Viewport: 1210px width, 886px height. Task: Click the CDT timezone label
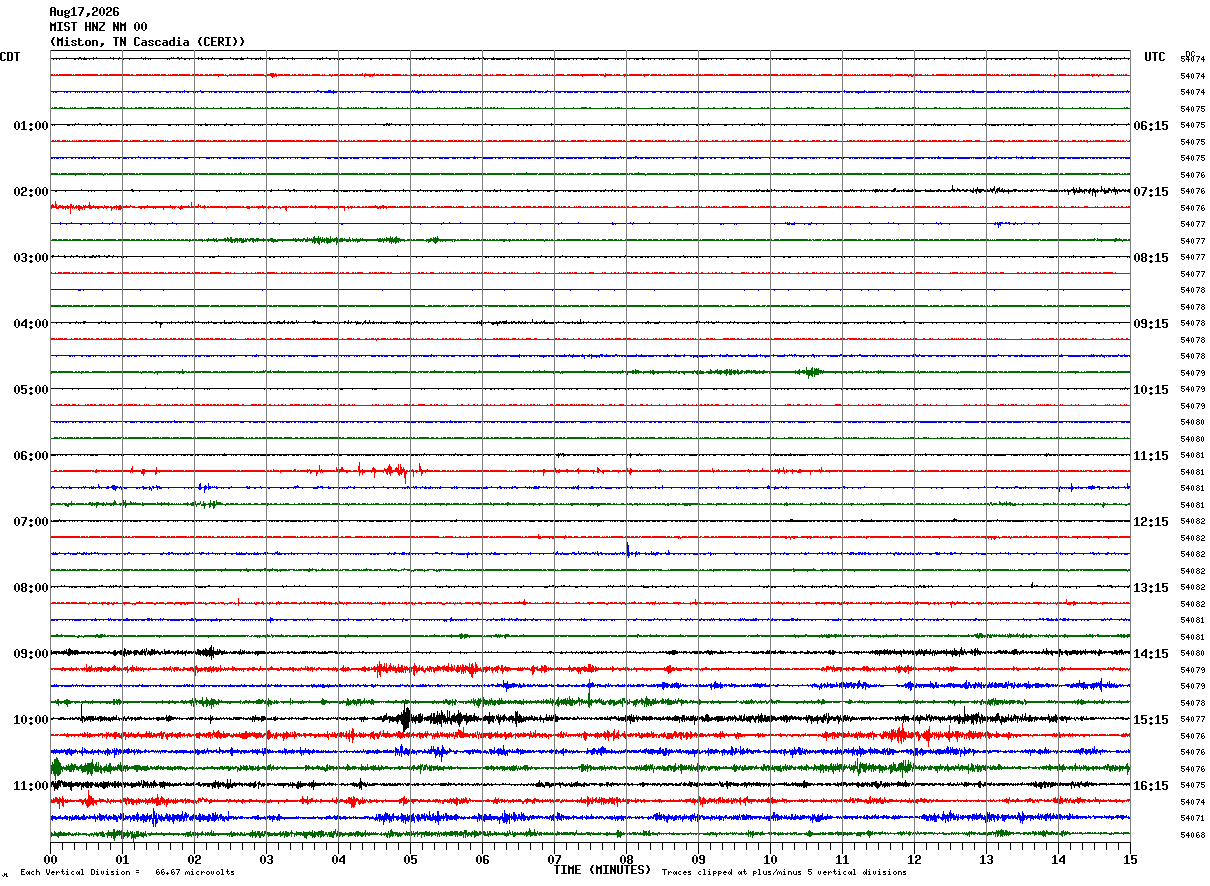click(10, 57)
